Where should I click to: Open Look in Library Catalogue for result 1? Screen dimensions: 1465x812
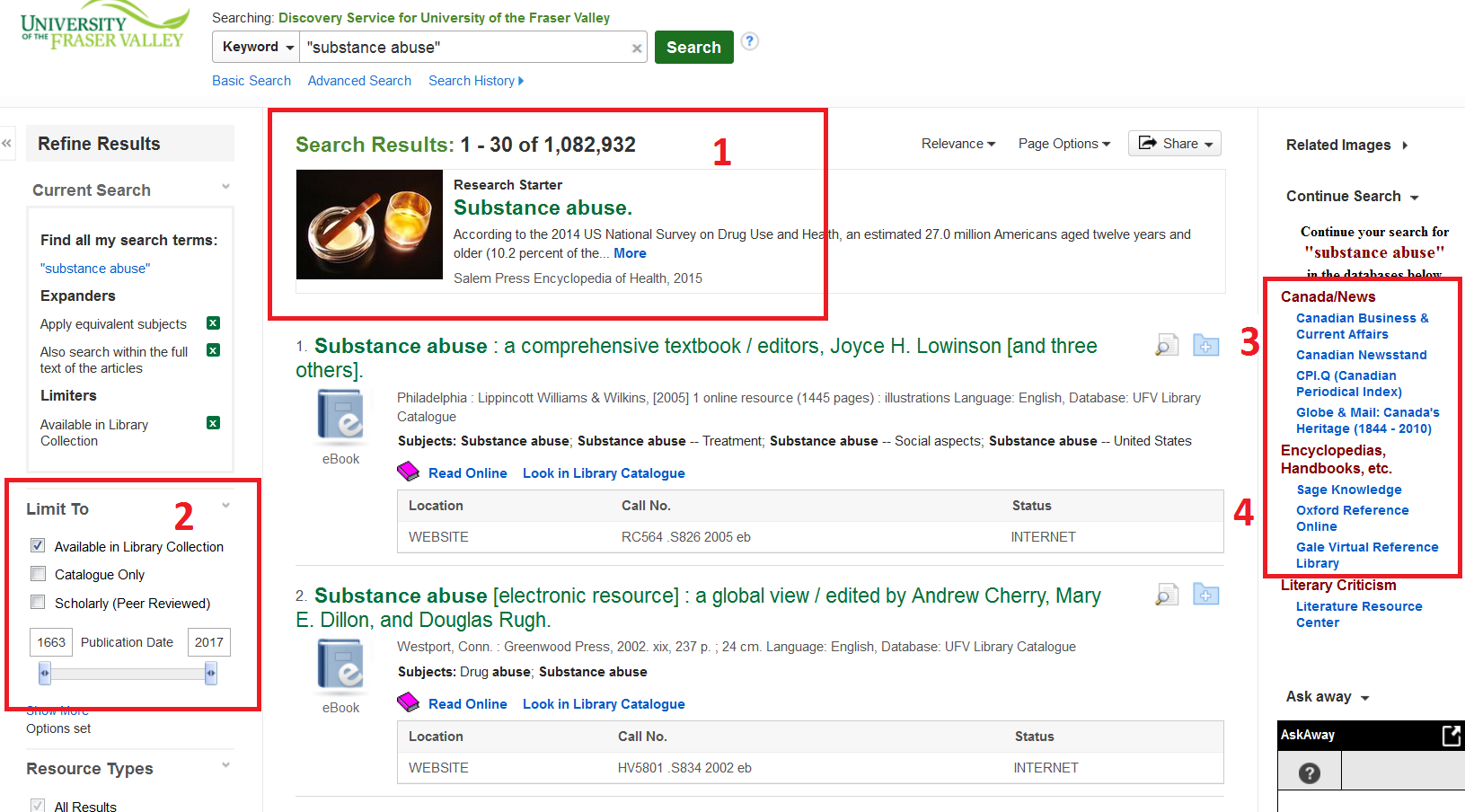pyautogui.click(x=604, y=473)
